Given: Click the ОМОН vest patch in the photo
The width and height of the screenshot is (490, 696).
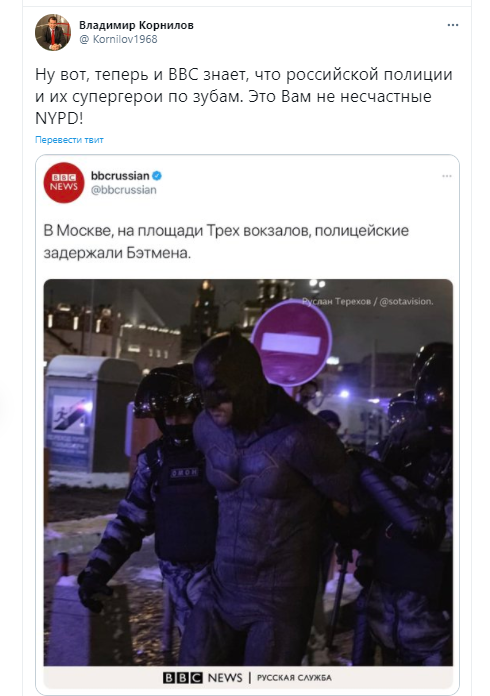Looking at the screenshot, I should [185, 473].
